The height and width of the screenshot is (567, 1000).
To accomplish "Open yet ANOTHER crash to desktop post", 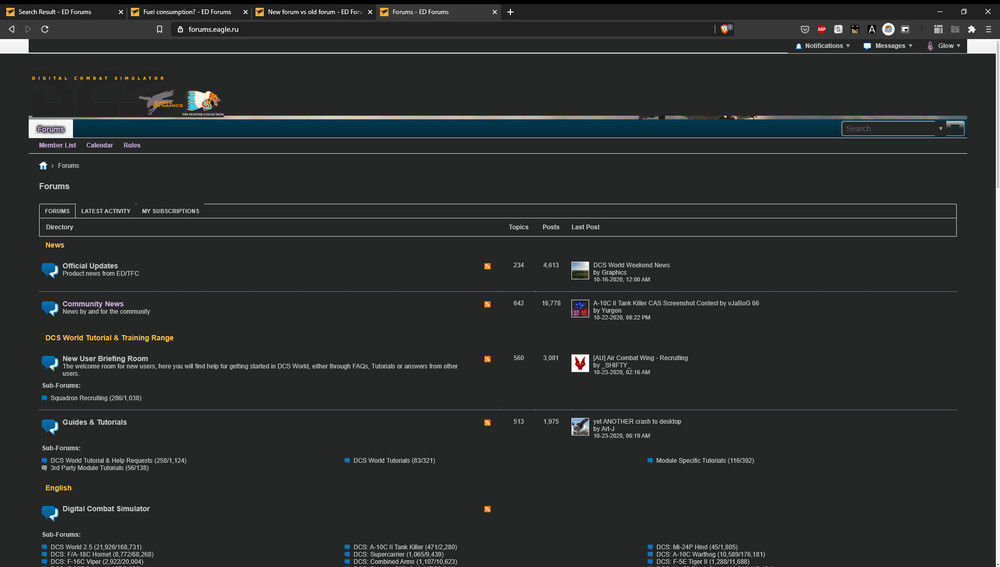I will click(x=637, y=422).
